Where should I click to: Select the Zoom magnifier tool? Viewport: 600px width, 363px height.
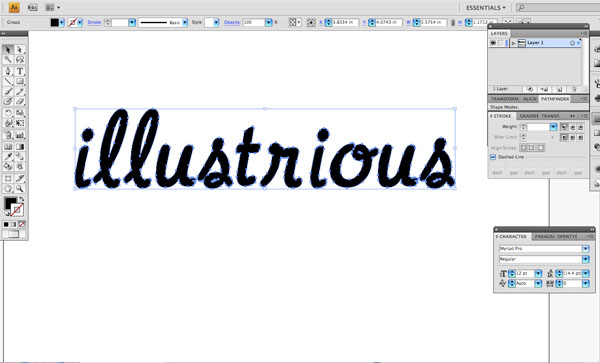20,189
